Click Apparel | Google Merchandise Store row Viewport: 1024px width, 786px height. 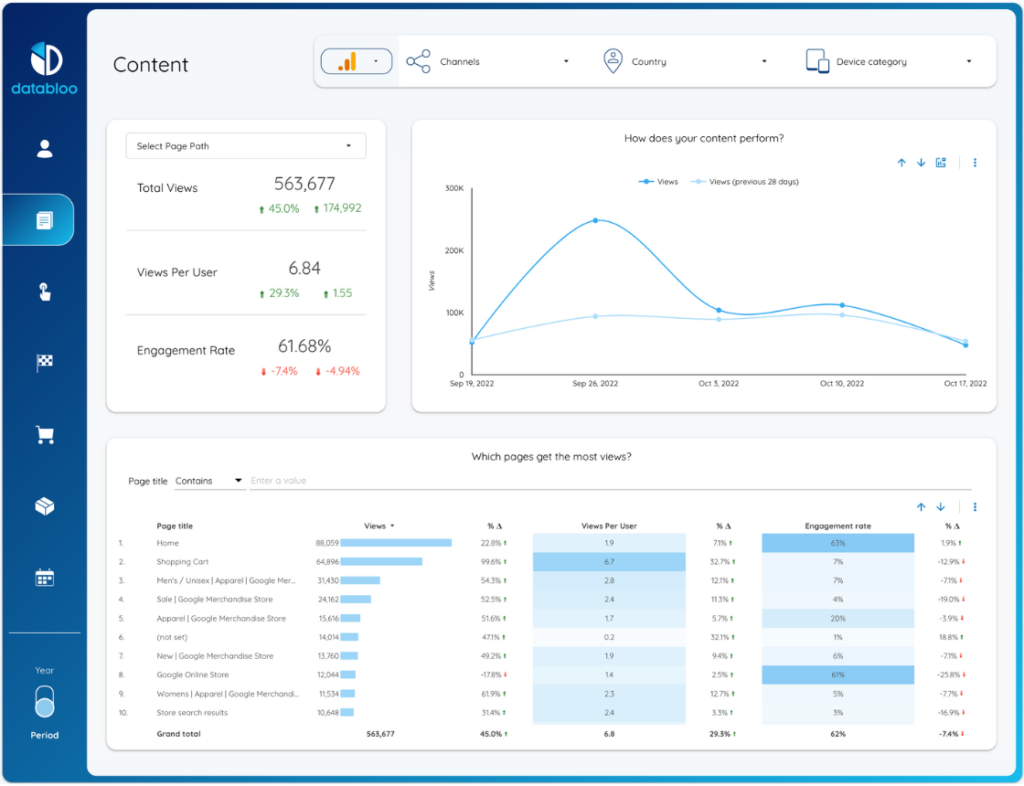(221, 619)
